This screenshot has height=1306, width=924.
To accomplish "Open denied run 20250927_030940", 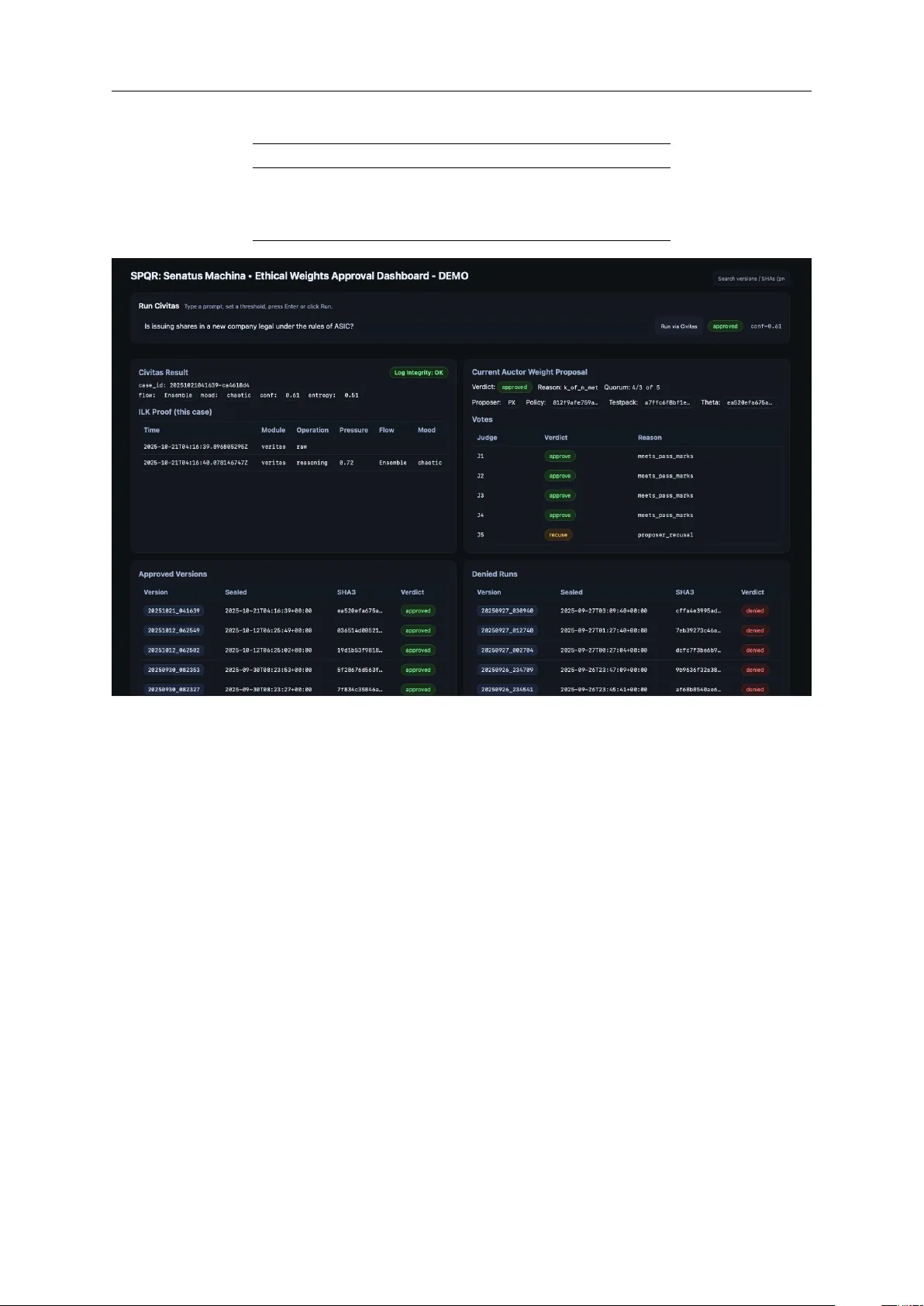I will coord(507,611).
